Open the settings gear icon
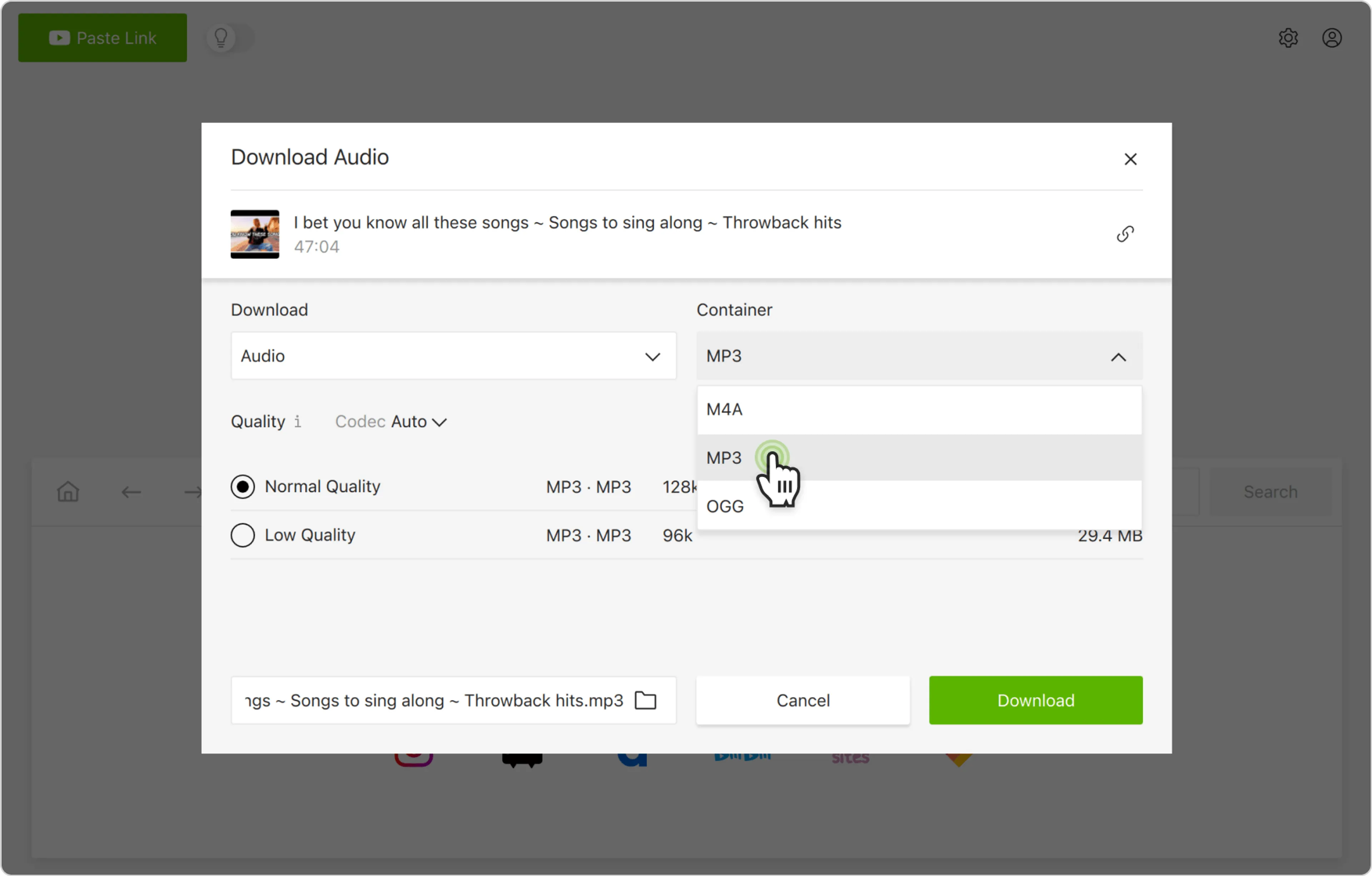 click(1288, 38)
